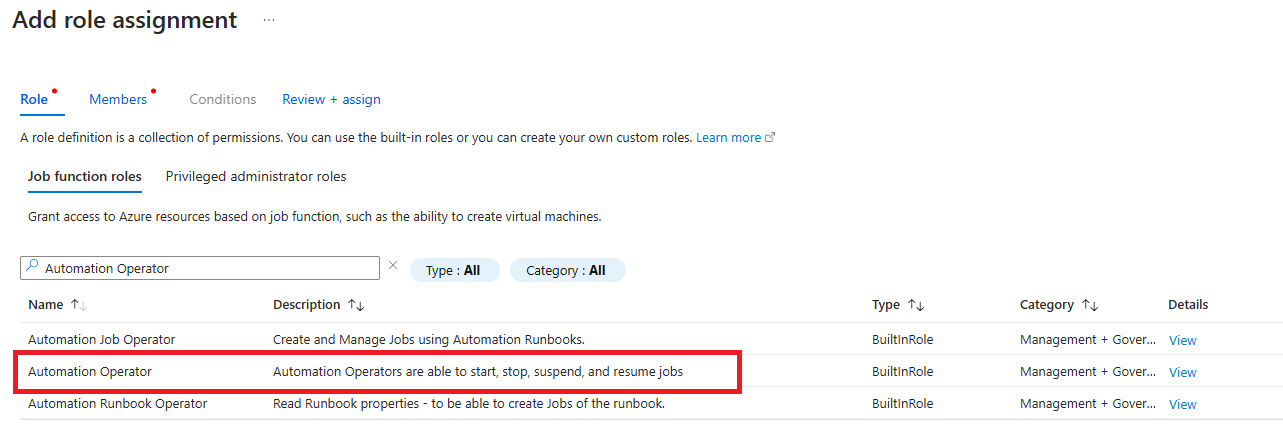Sort roles by Description column arrows

[356, 305]
